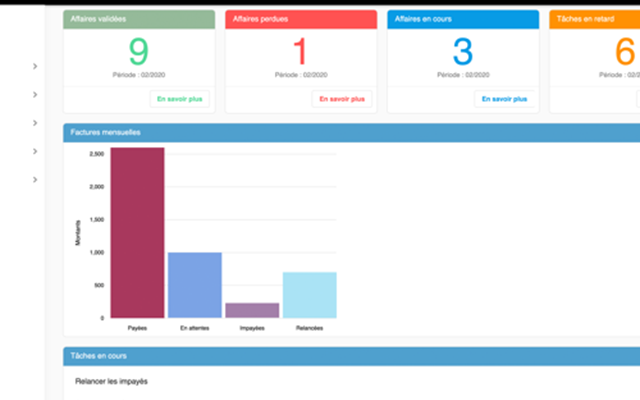Click 'Période : 02/2020' under Affaires validées
This screenshot has height=400, width=640.
[x=139, y=75]
